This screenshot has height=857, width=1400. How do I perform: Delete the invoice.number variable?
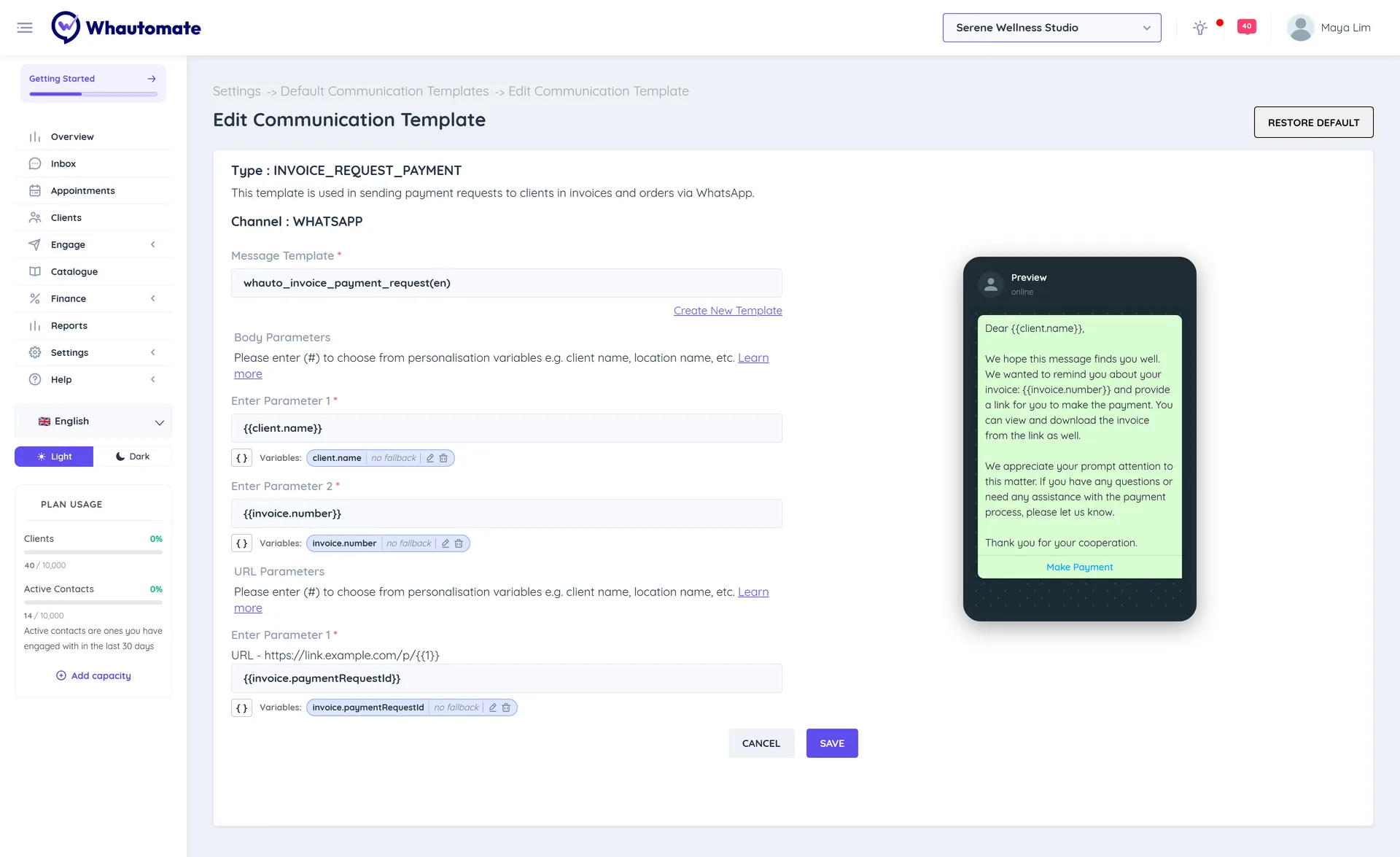[459, 543]
